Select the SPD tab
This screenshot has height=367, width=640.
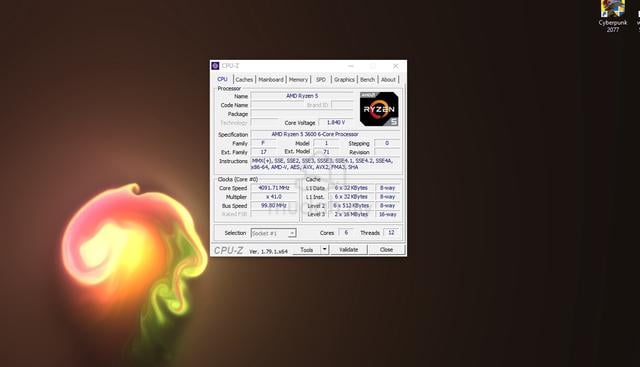pos(321,80)
